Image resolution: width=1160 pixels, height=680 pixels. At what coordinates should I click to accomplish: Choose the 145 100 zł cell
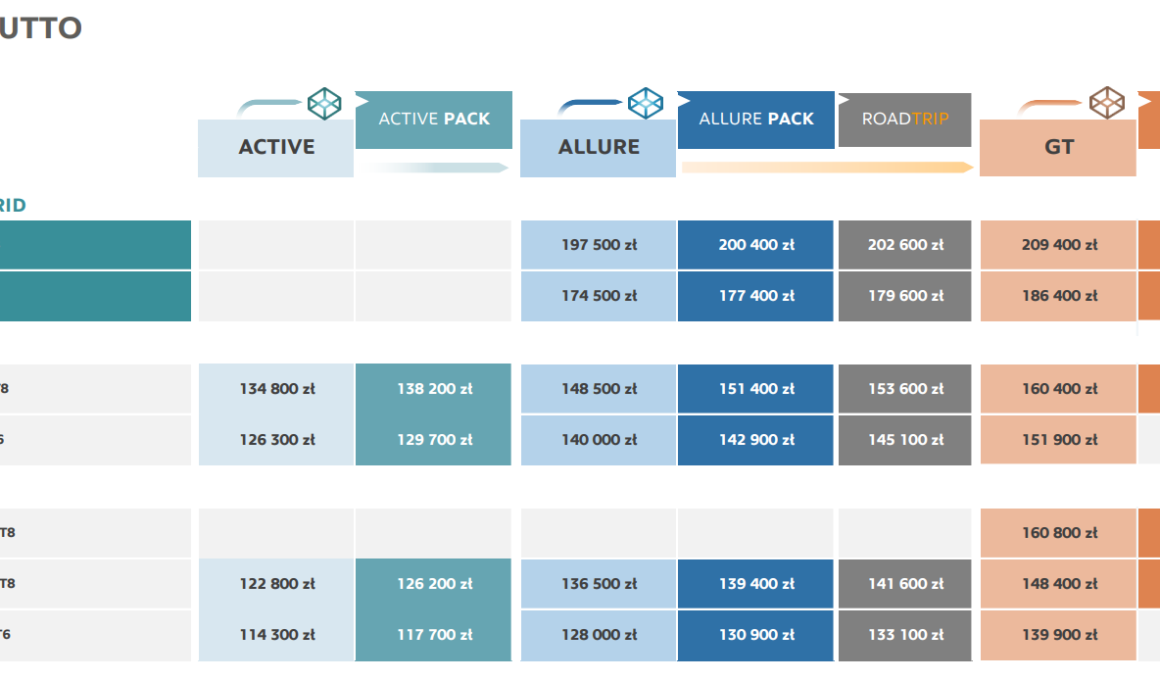tap(905, 440)
